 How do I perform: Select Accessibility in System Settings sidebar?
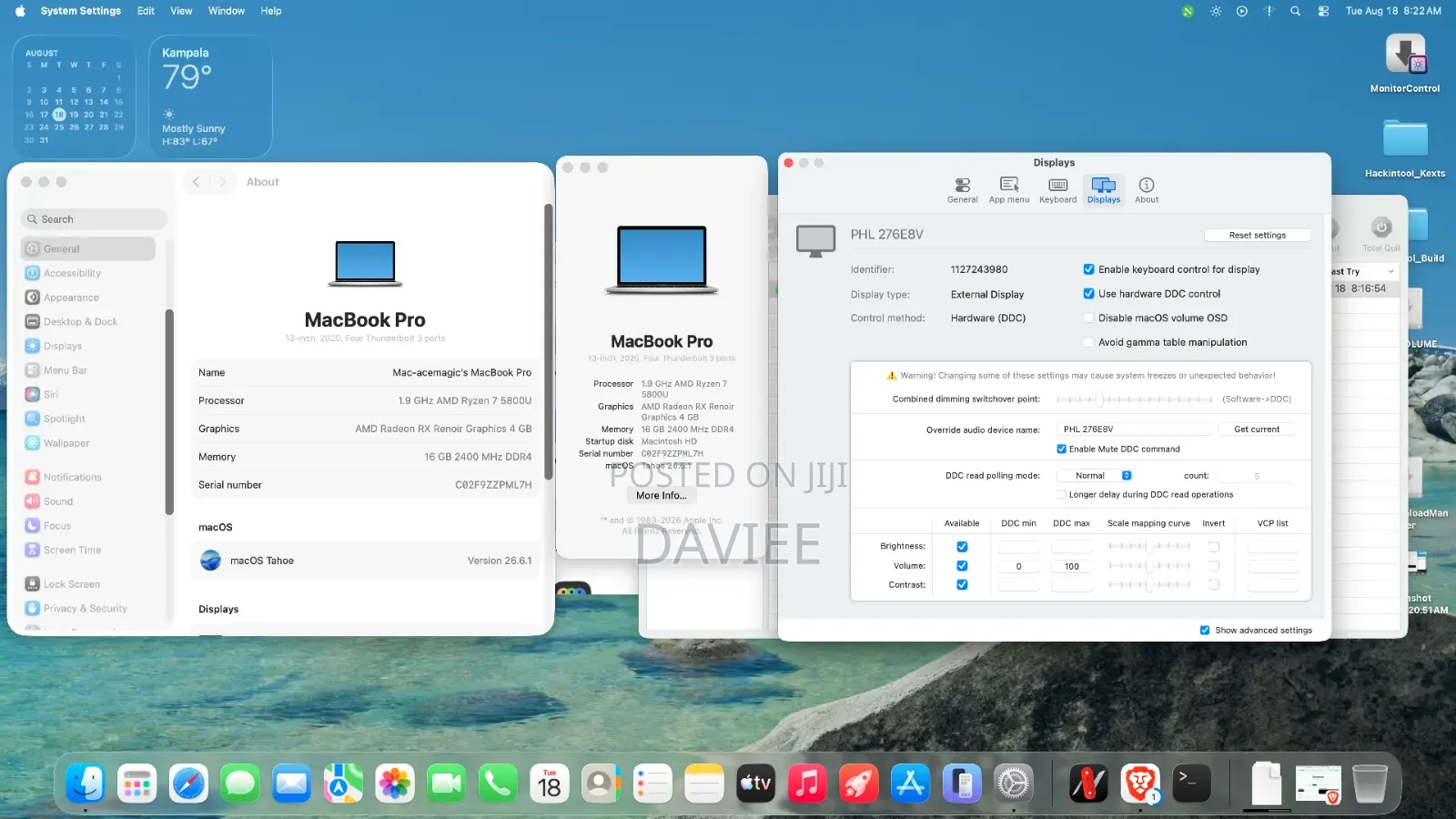tap(89, 273)
